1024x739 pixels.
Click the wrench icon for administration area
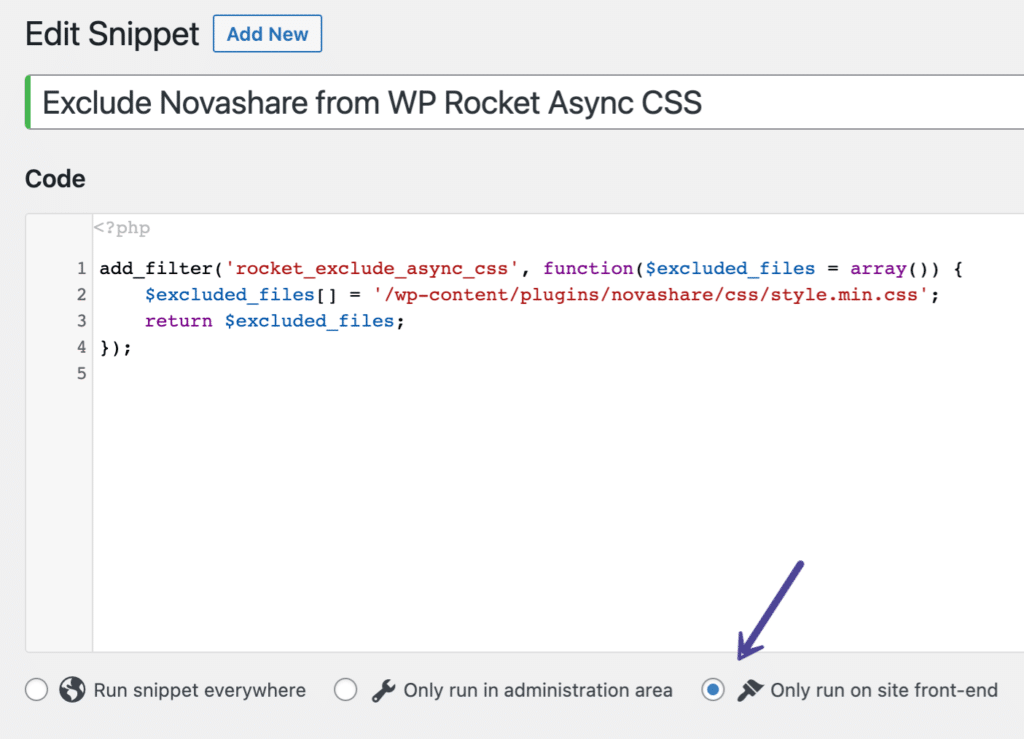[x=383, y=690]
